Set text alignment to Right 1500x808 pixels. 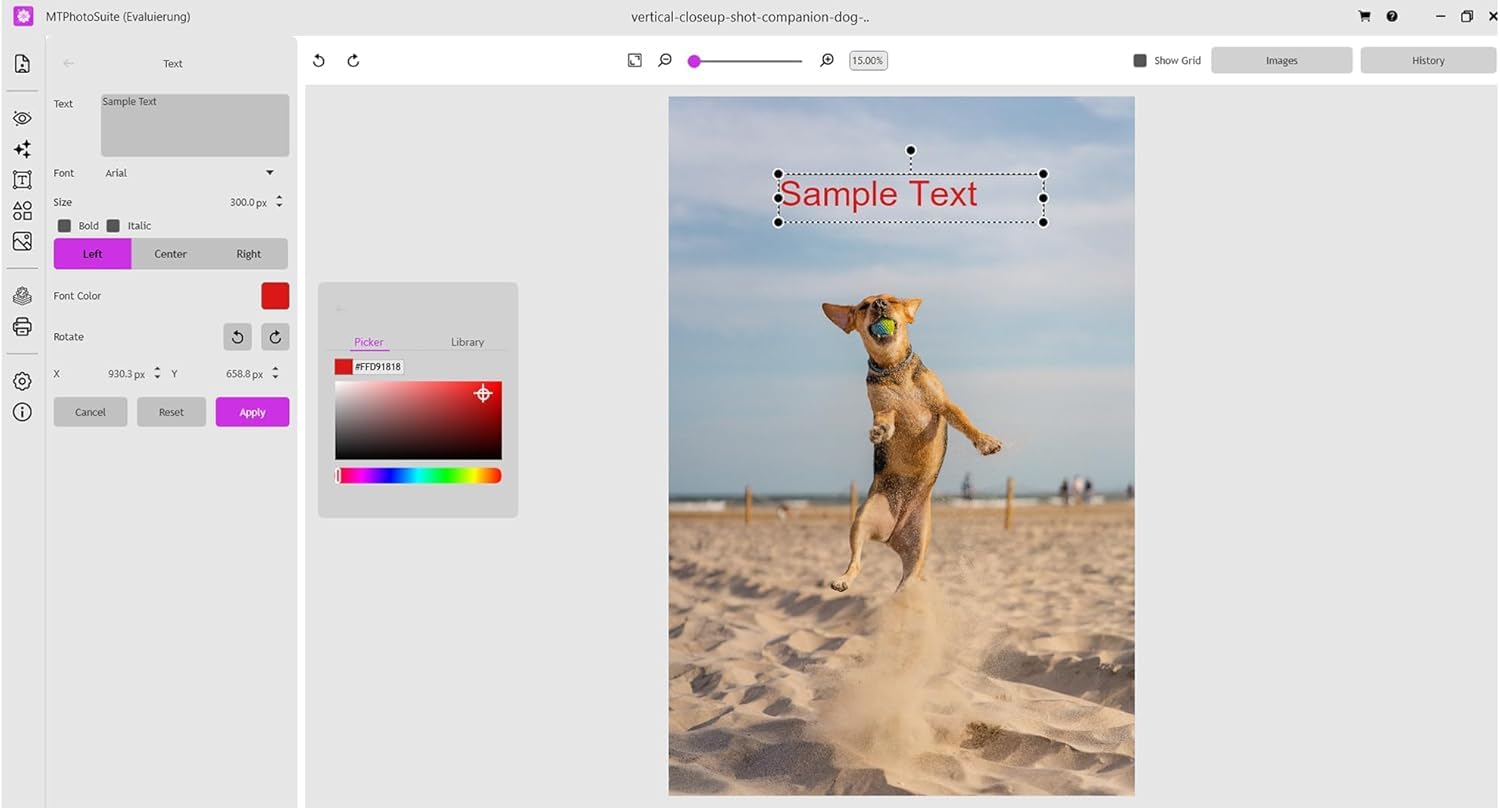pos(249,254)
